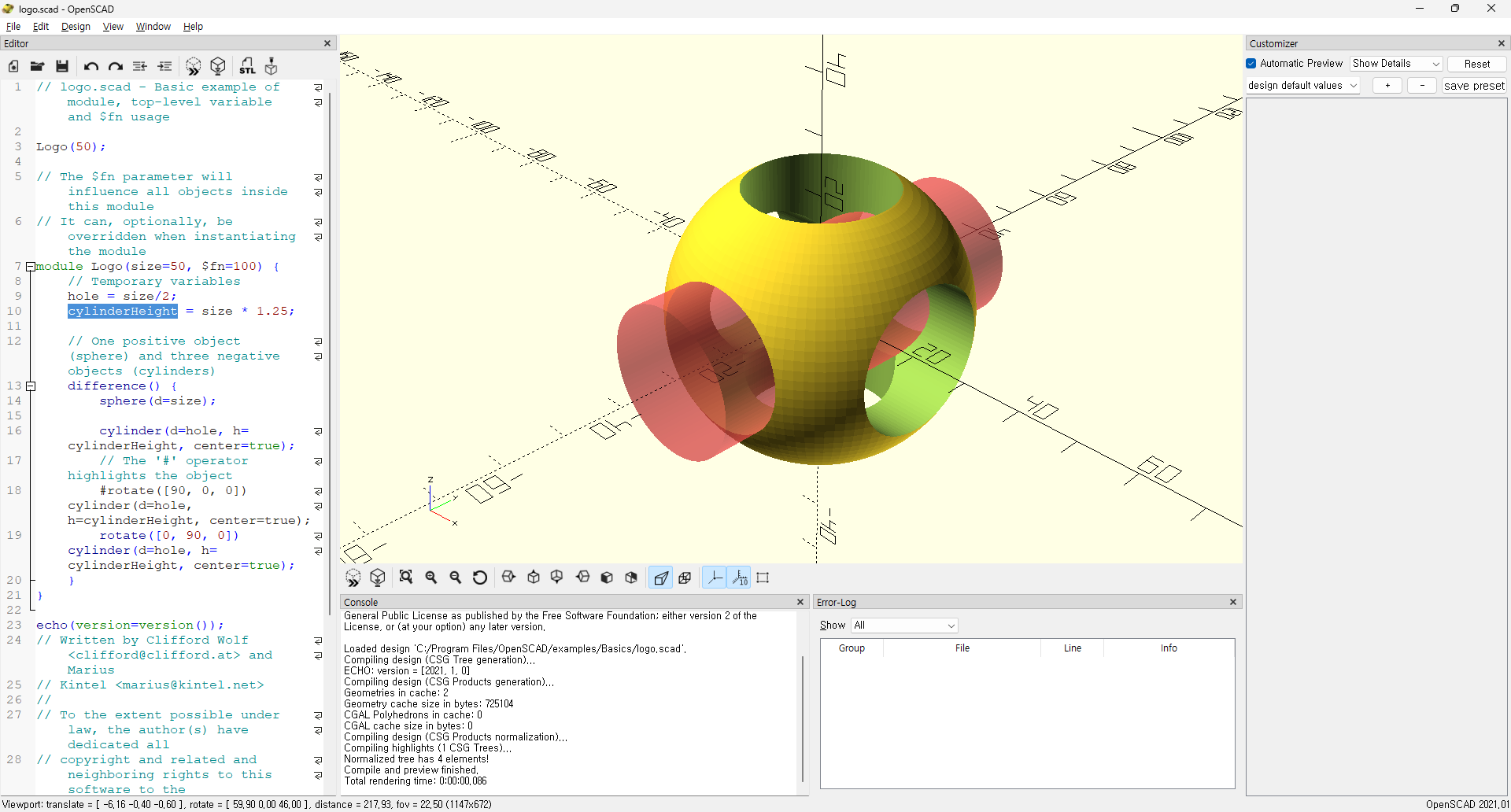
Task: Reset the 3D view
Action: 480,578
